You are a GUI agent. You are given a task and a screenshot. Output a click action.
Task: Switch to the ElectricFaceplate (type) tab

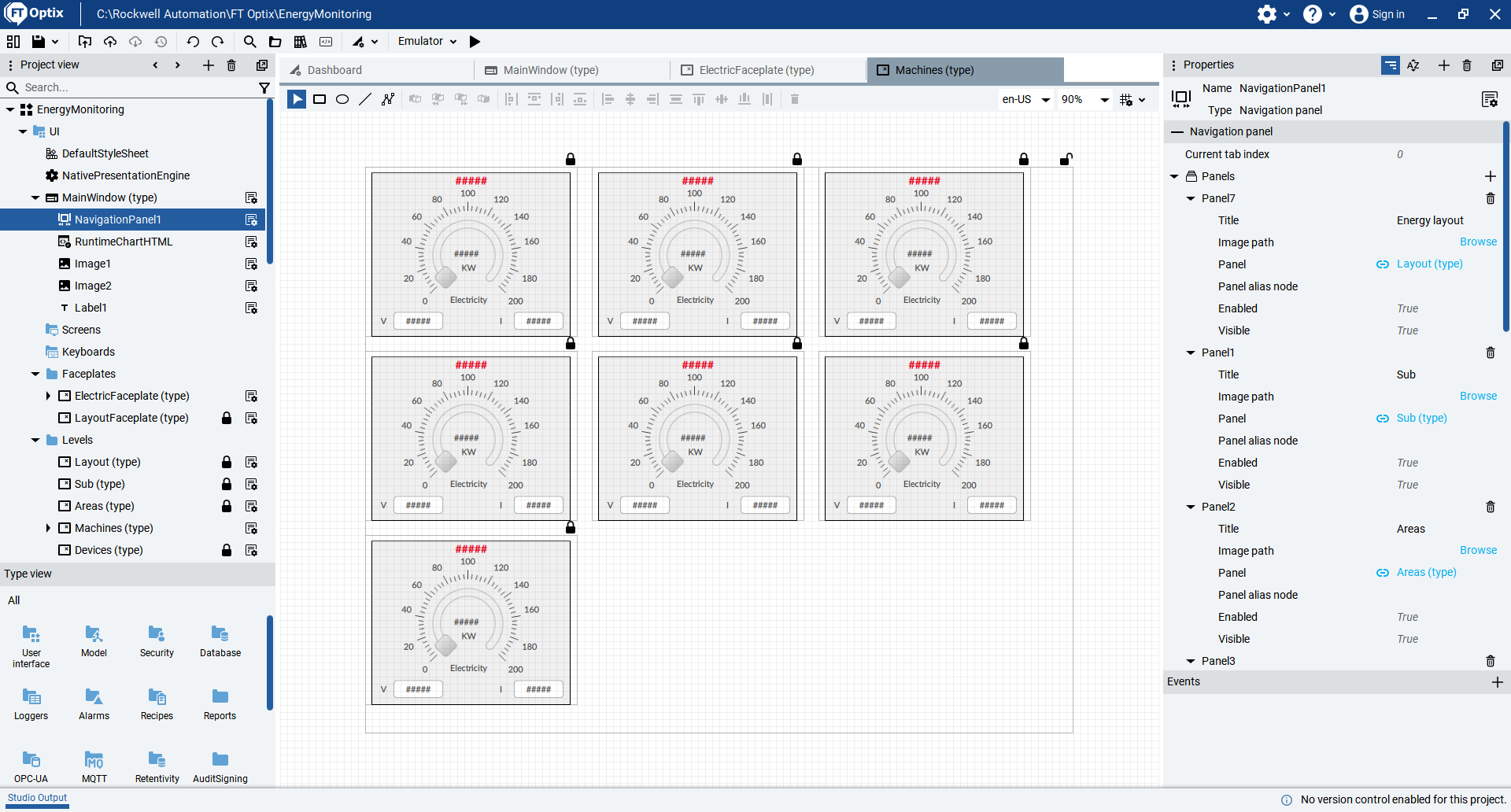point(756,70)
